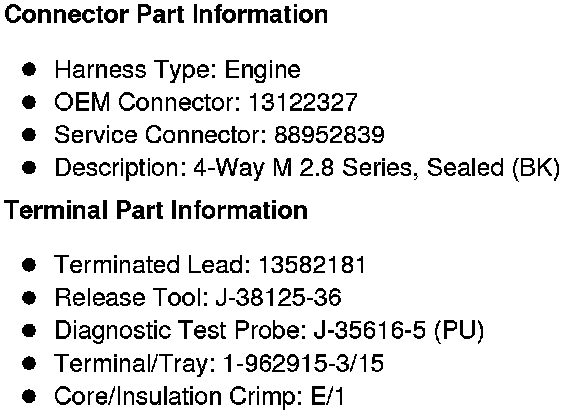
Task: Click the bullet beside Service Connector
Action: [29, 135]
